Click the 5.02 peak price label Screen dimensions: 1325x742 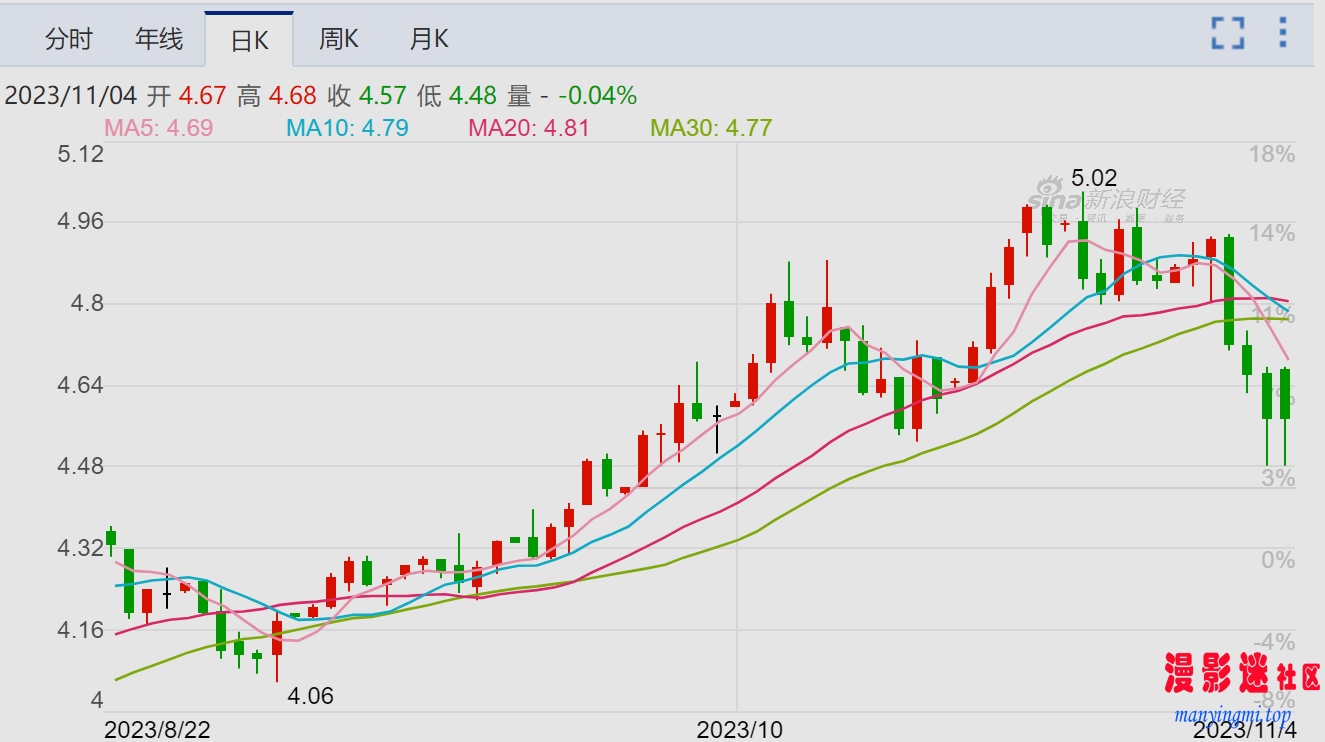pos(1094,179)
